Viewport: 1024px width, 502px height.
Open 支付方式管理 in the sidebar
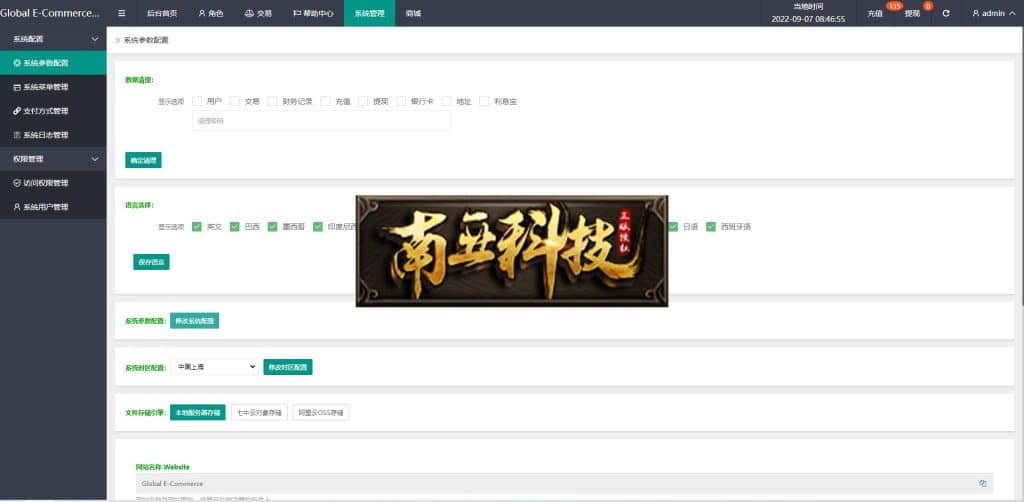click(53, 111)
